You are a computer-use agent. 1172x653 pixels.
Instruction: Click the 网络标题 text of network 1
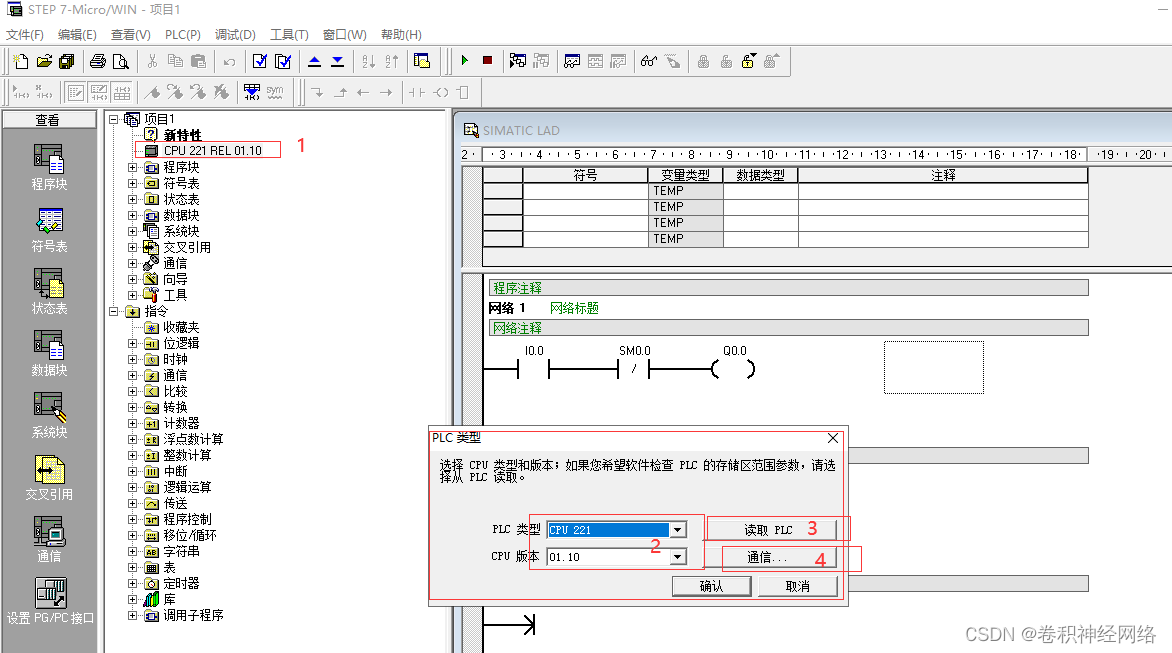[x=574, y=308]
